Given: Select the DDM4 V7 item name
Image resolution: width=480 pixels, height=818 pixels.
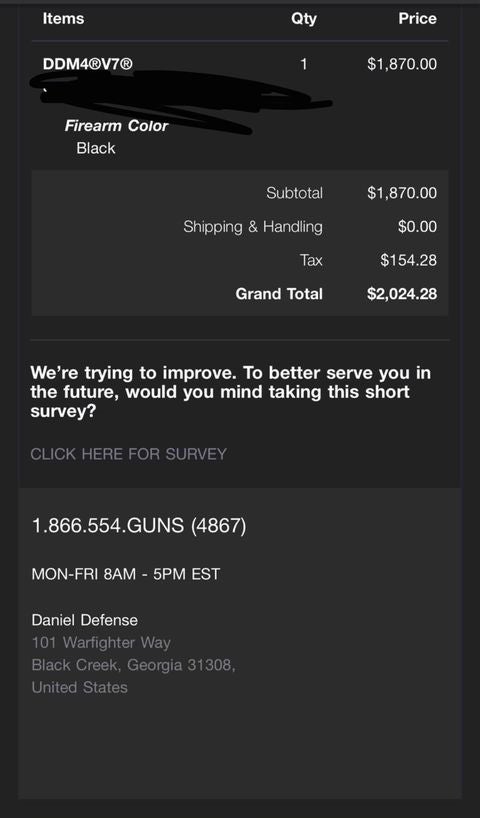Looking at the screenshot, I should click(x=88, y=65).
